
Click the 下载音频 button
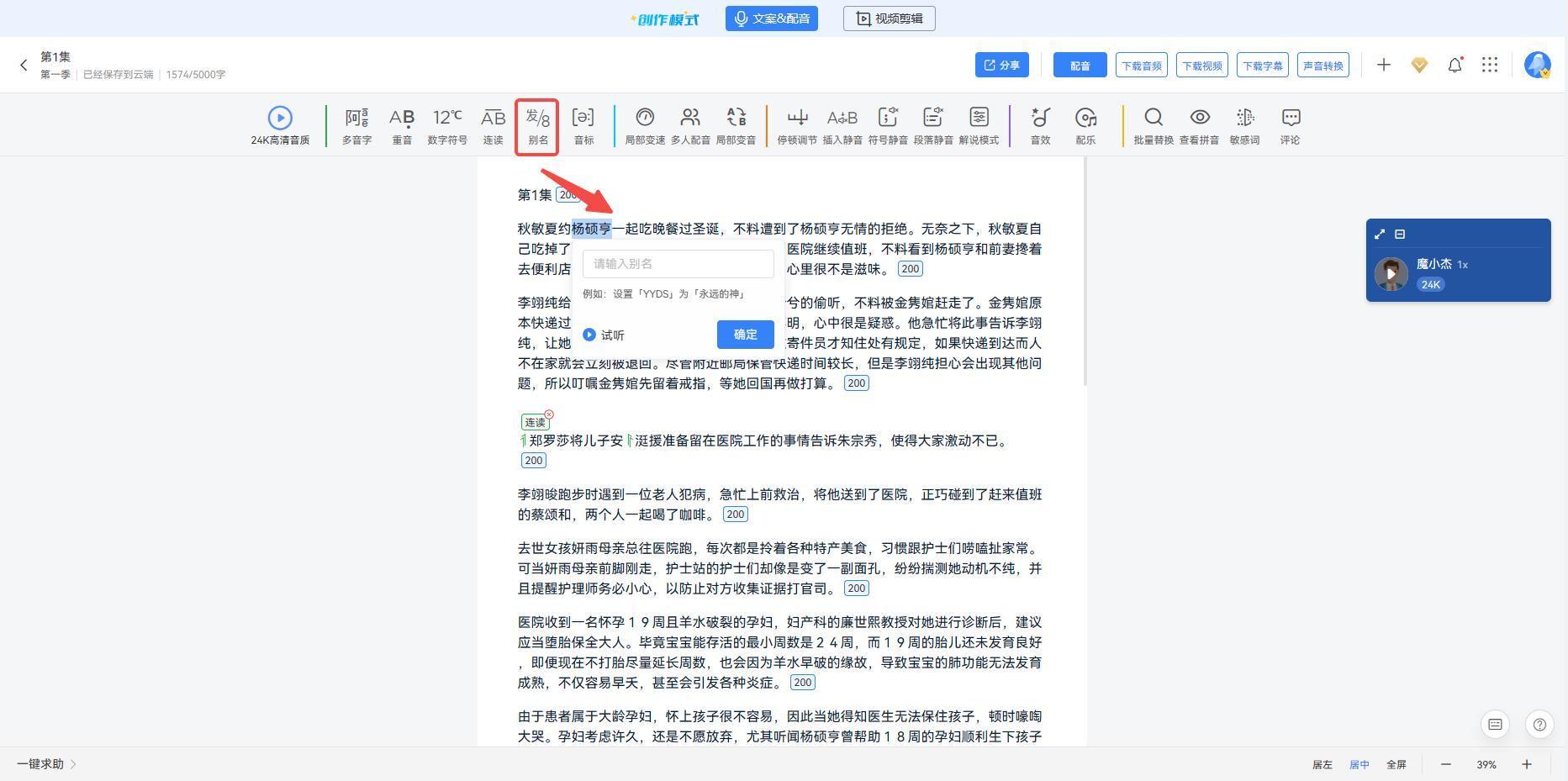(1142, 65)
